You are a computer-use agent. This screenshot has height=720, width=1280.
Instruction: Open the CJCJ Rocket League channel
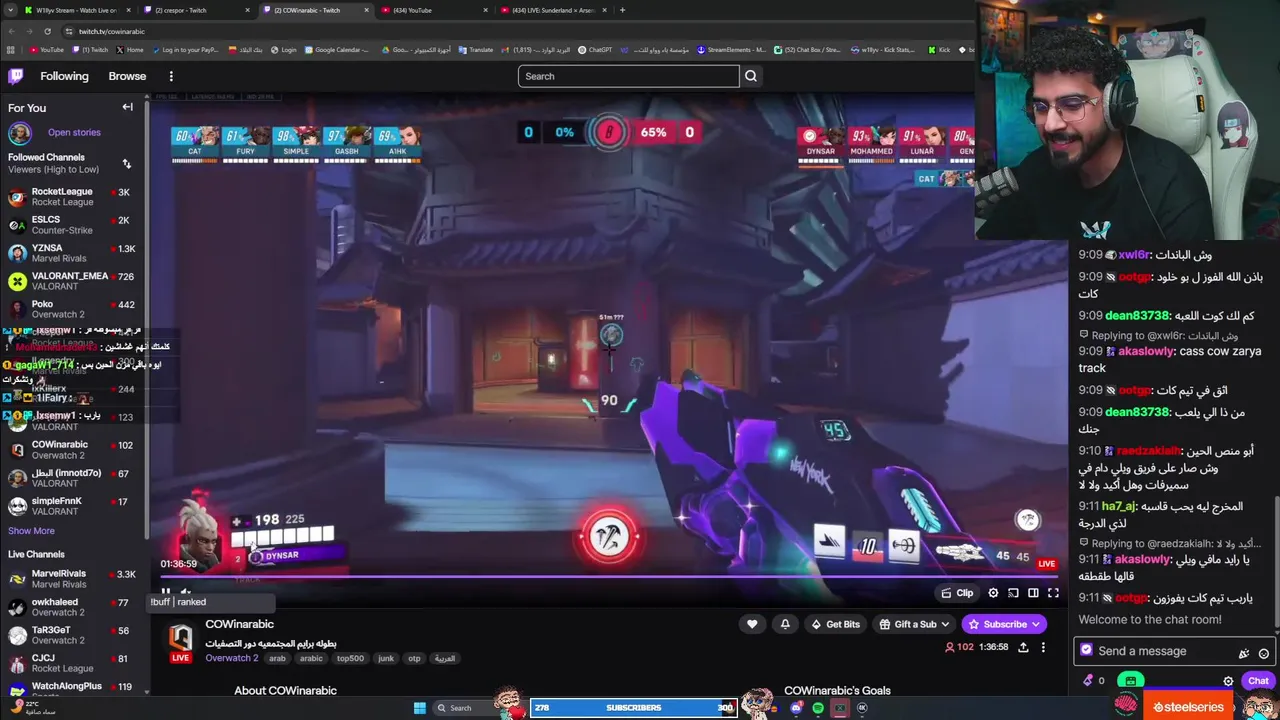click(x=72, y=663)
